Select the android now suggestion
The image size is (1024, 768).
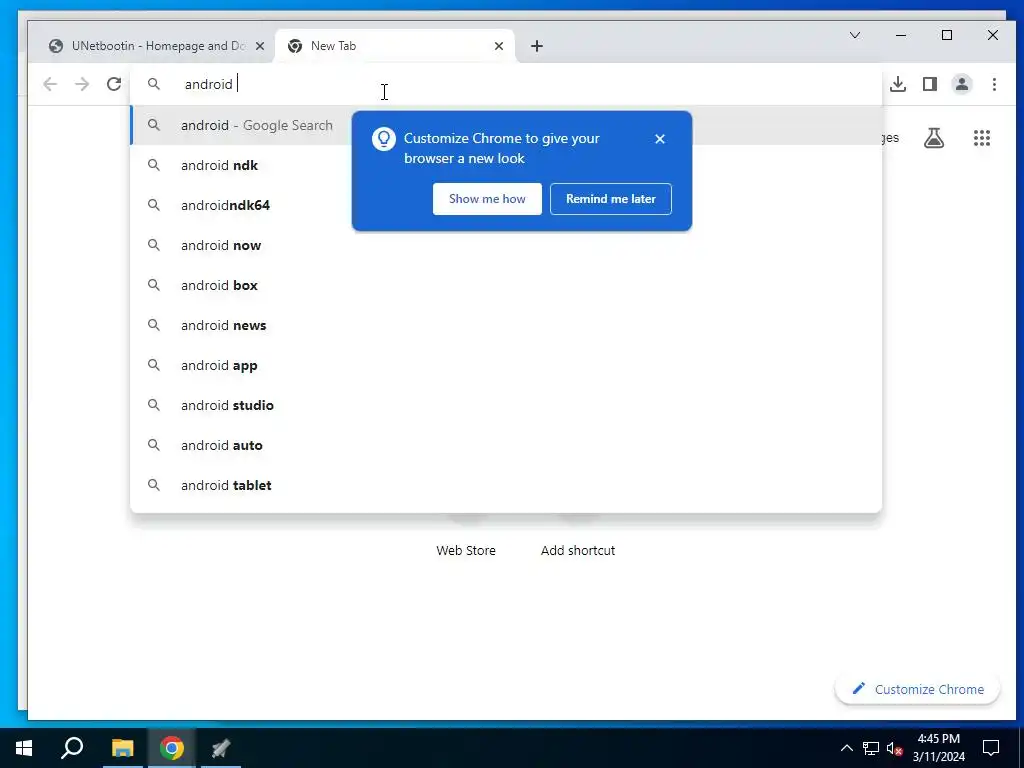(506, 245)
